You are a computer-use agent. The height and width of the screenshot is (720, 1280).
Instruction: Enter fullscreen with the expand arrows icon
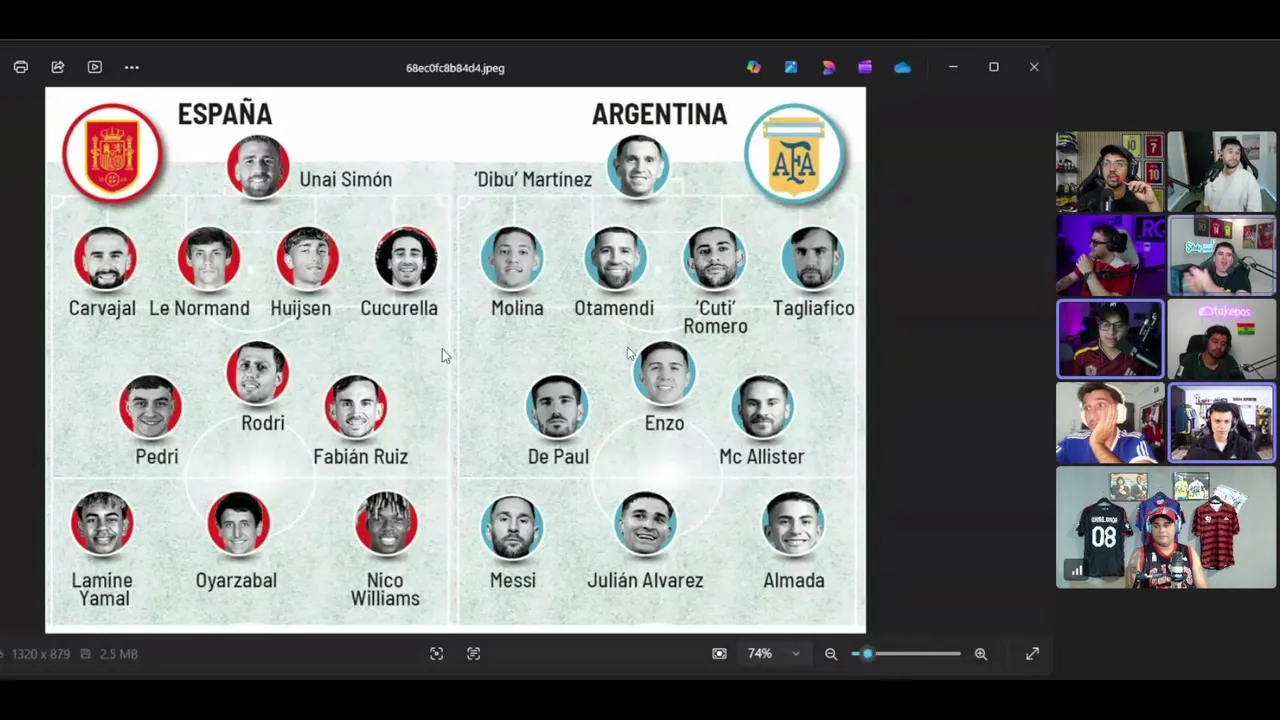point(1033,653)
